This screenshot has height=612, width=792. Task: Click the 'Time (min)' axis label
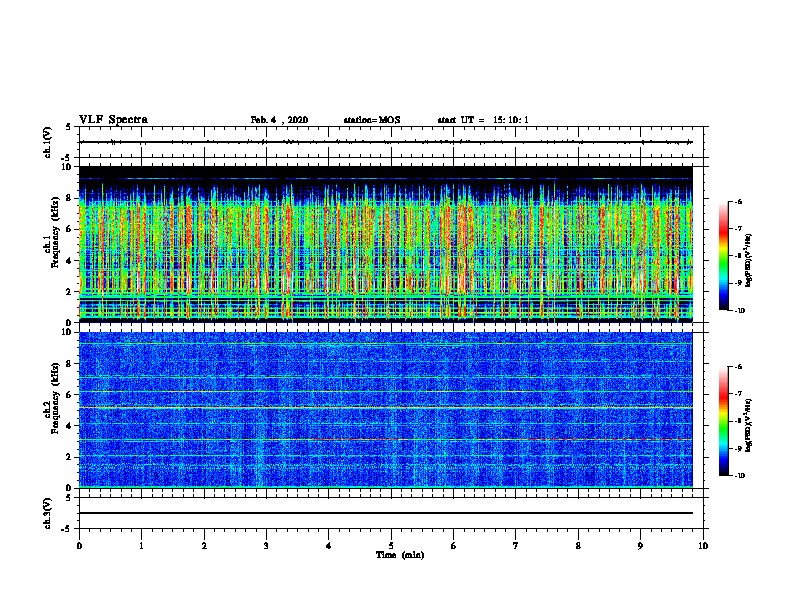pyautogui.click(x=400, y=555)
